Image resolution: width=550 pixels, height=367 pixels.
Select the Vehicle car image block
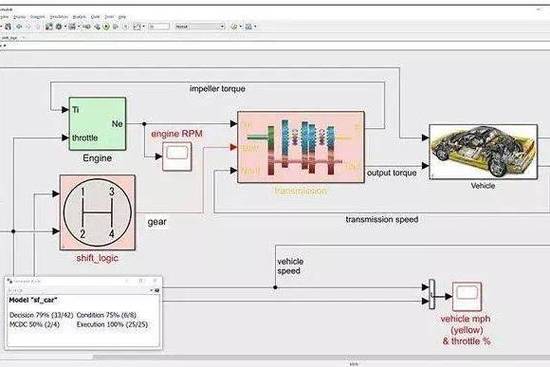[483, 152]
